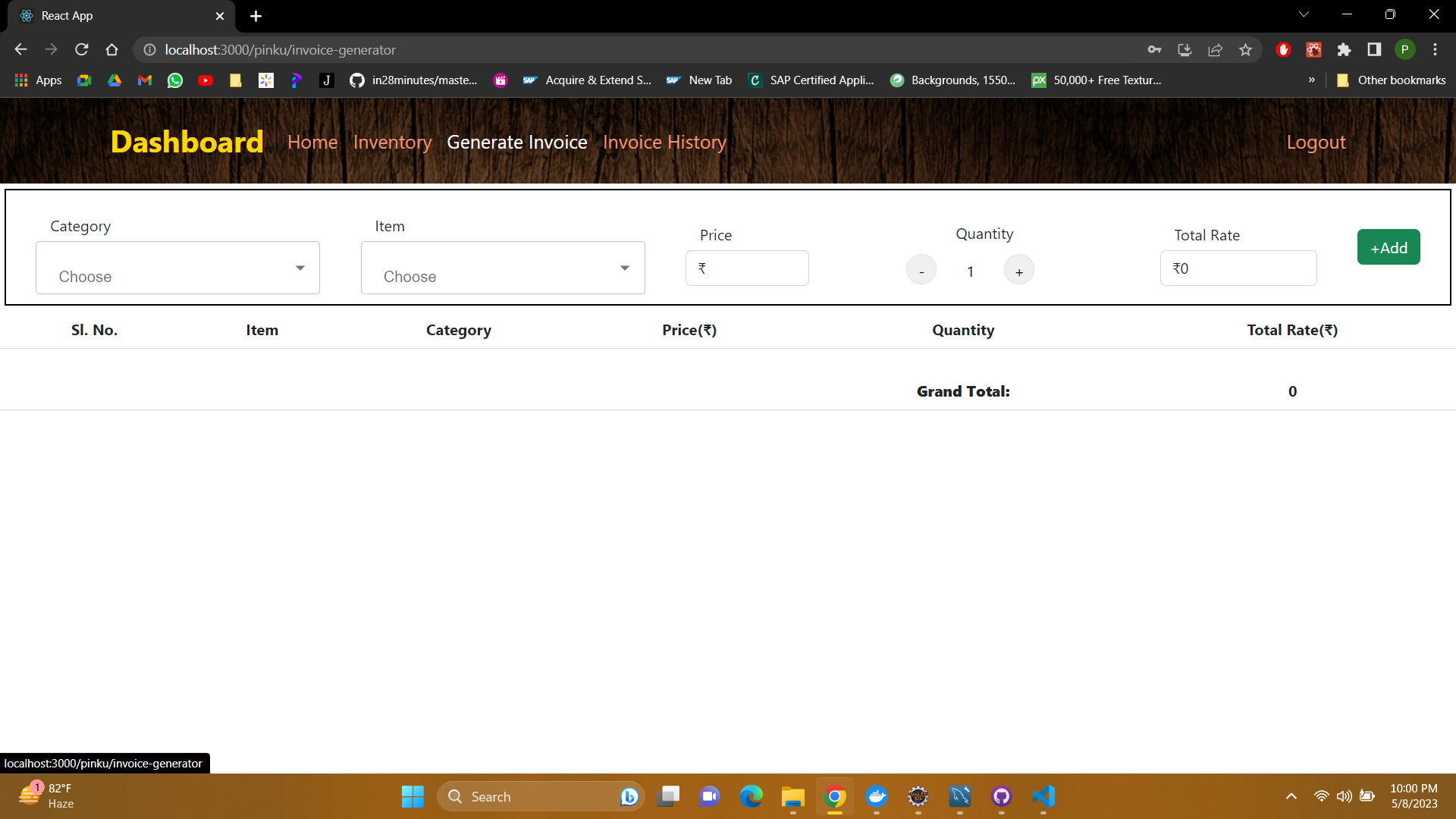
Task: Decrease quantity using the minus stepper
Action: 921,269
